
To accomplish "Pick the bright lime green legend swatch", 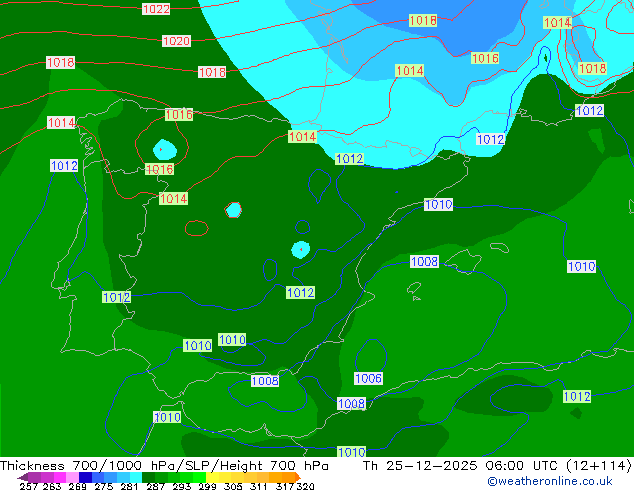I will (x=199, y=477).
